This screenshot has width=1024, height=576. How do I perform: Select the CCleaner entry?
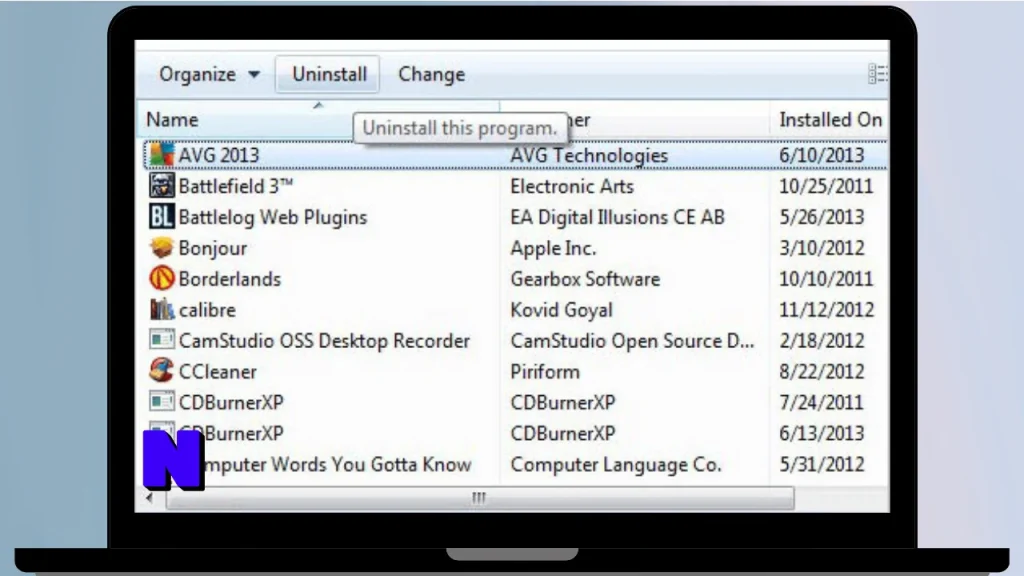tap(217, 372)
